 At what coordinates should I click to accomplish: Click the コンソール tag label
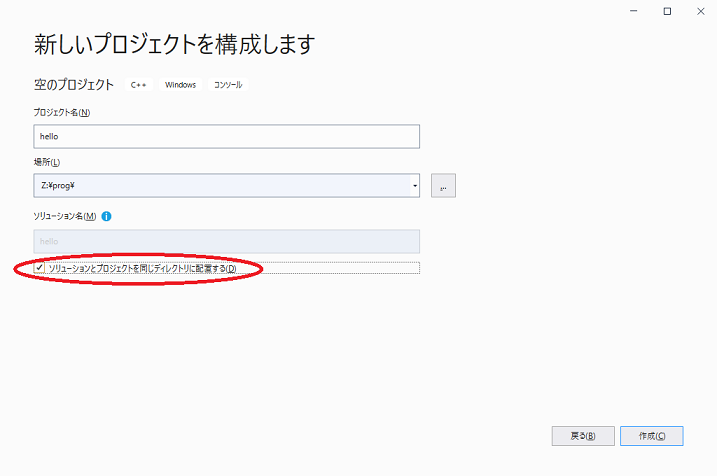(228, 85)
